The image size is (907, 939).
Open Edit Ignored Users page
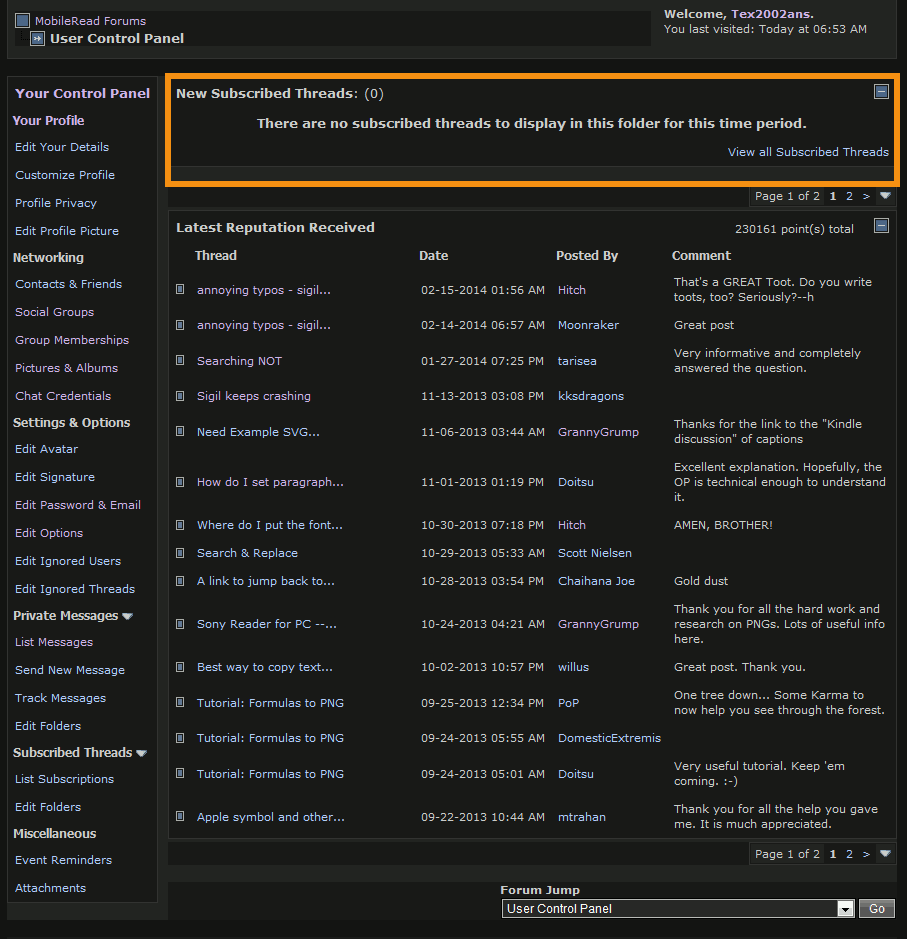click(x=68, y=561)
